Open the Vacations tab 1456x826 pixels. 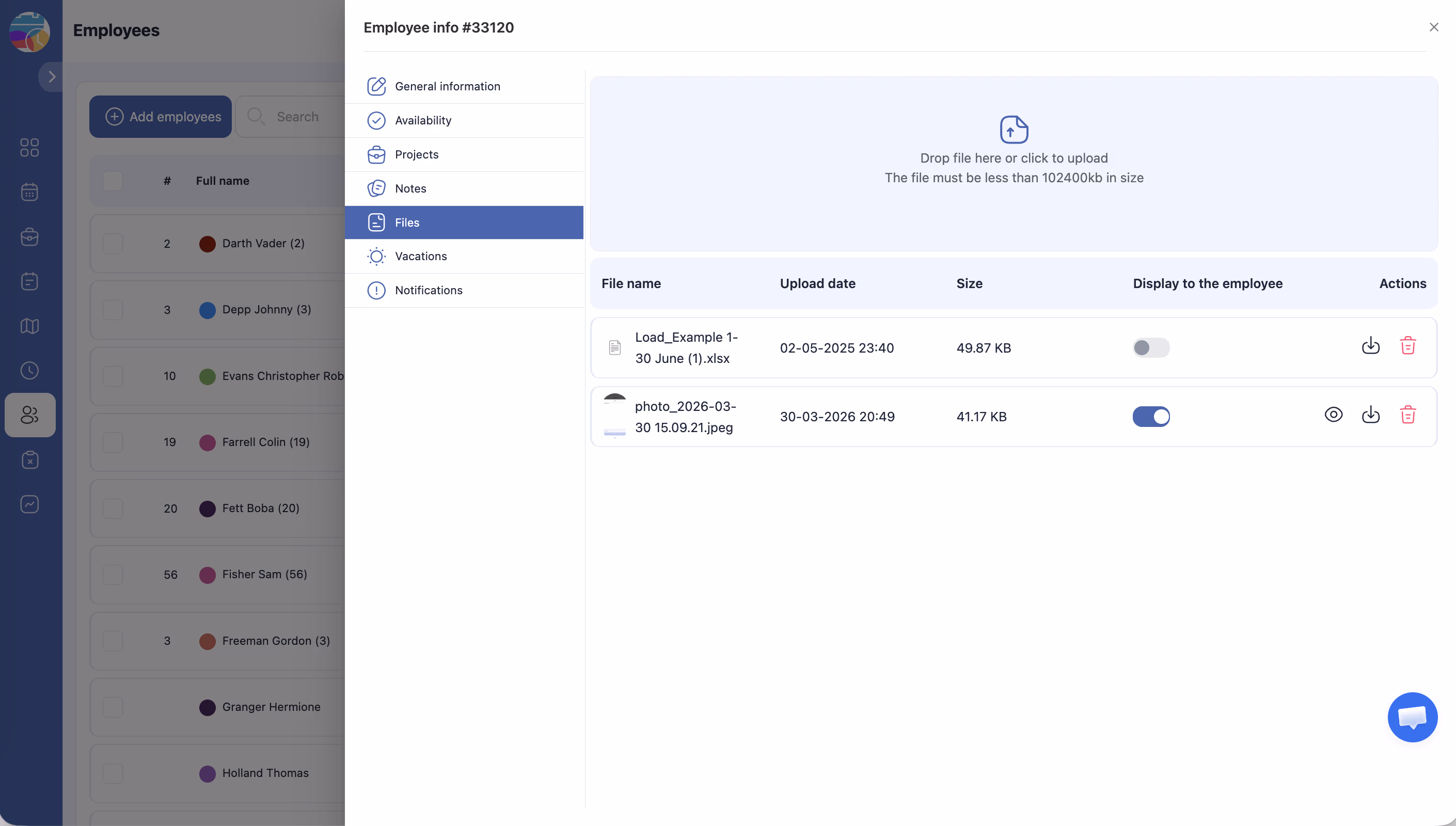(x=420, y=256)
